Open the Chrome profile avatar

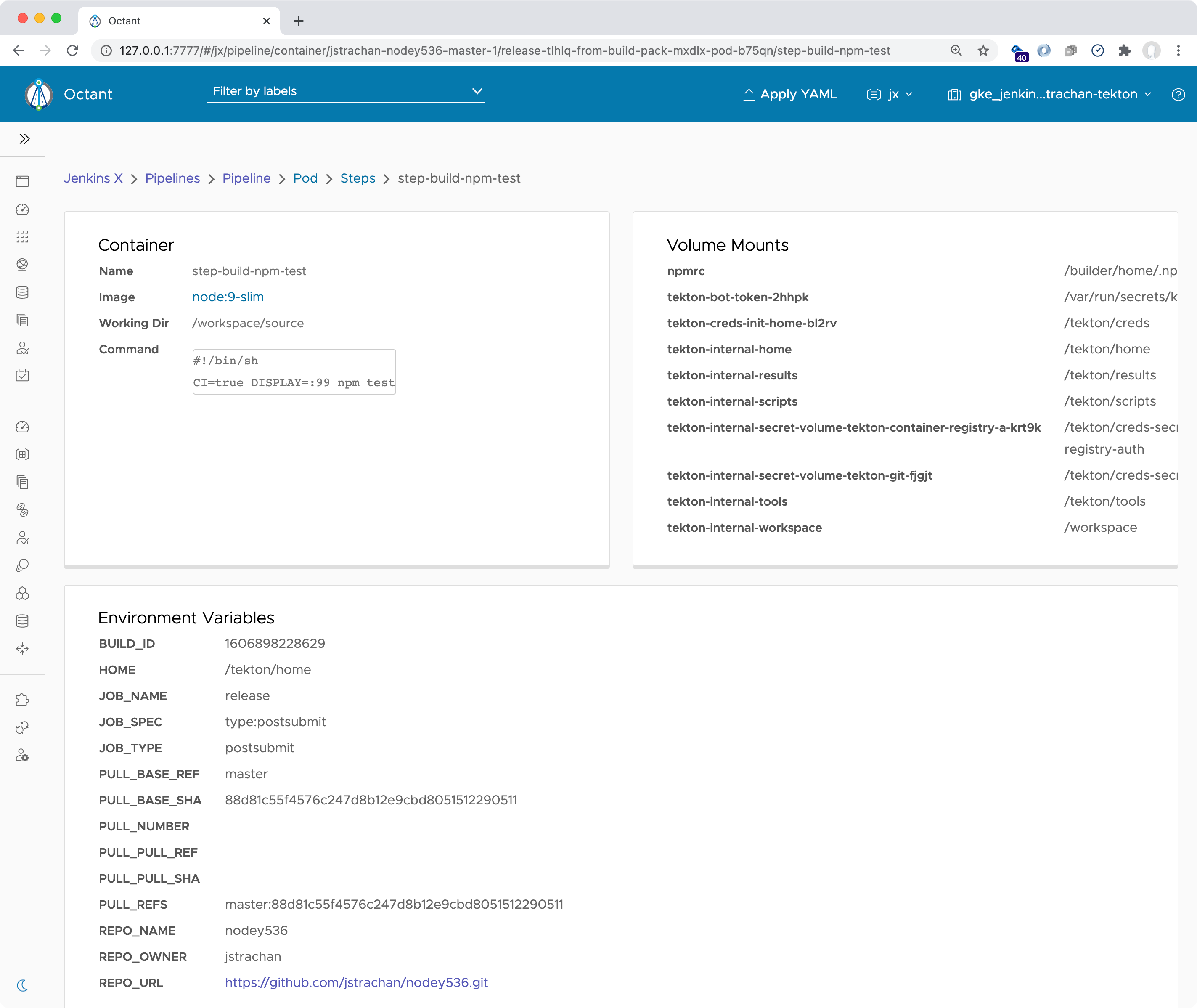click(1151, 50)
